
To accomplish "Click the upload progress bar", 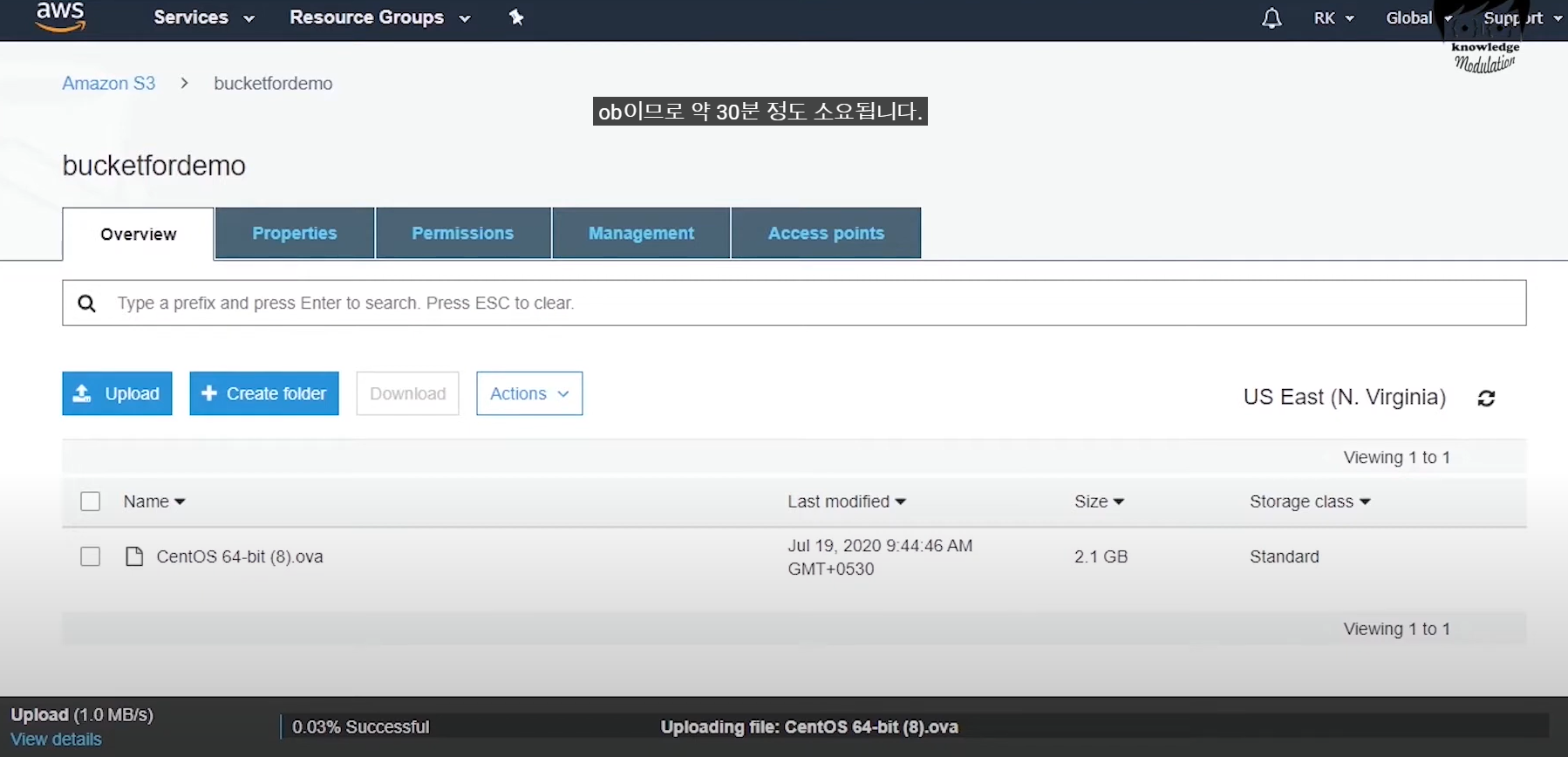I will click(914, 726).
